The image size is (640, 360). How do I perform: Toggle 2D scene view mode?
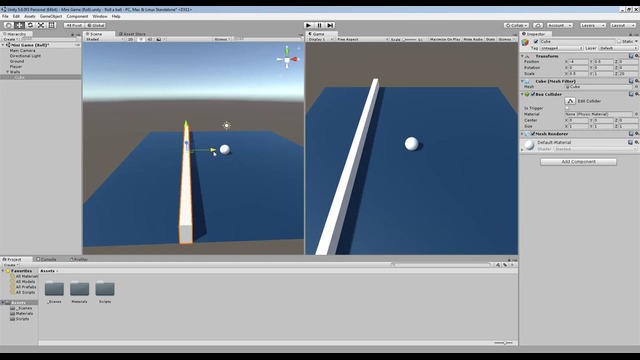(131, 39)
